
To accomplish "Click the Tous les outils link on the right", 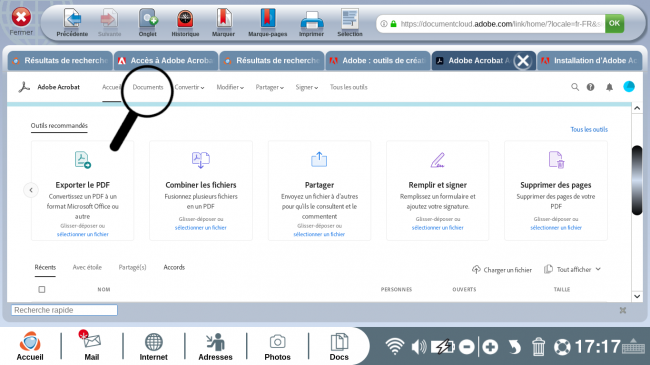I will (589, 129).
